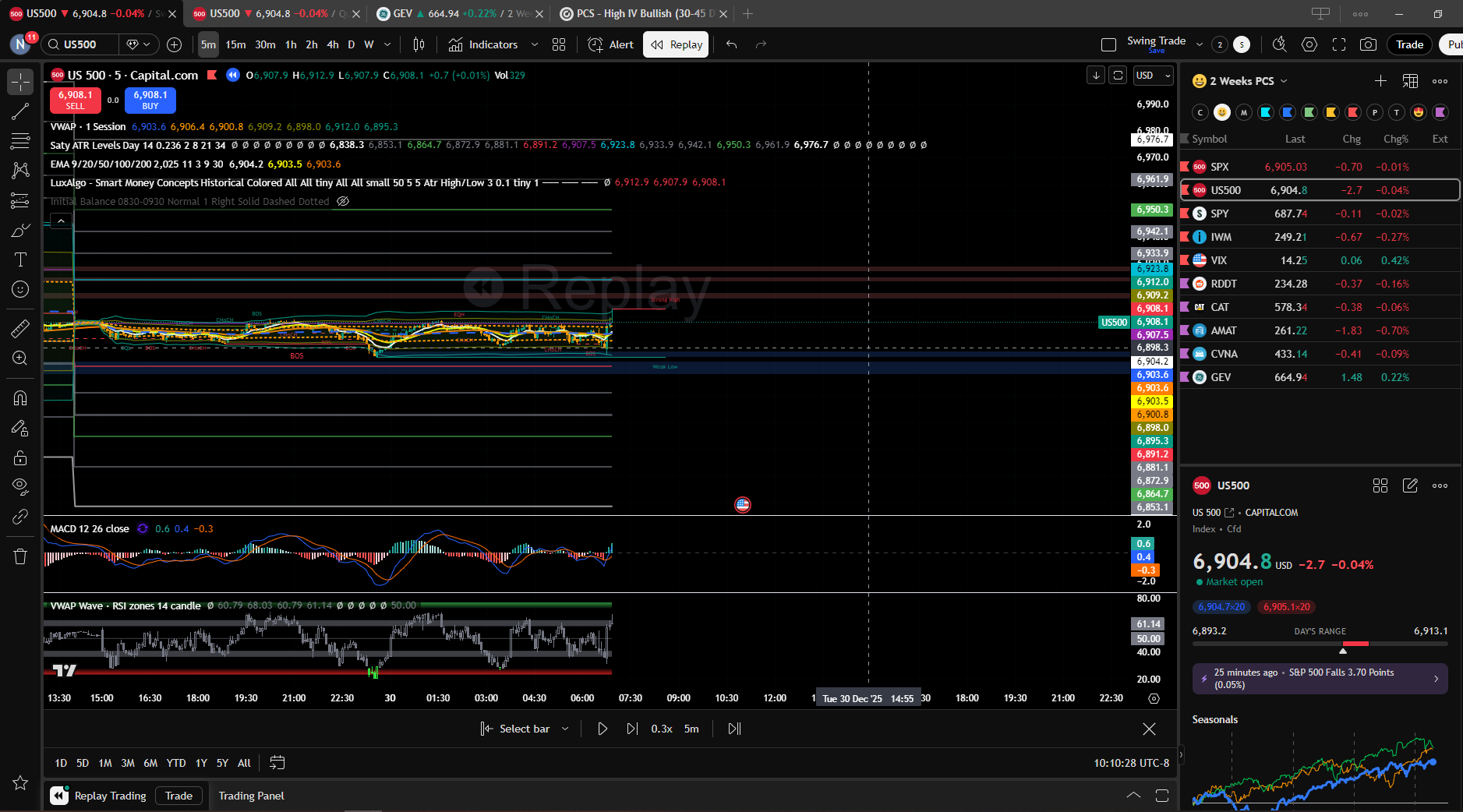
Task: Pick the ruler measure tool
Action: (x=20, y=329)
